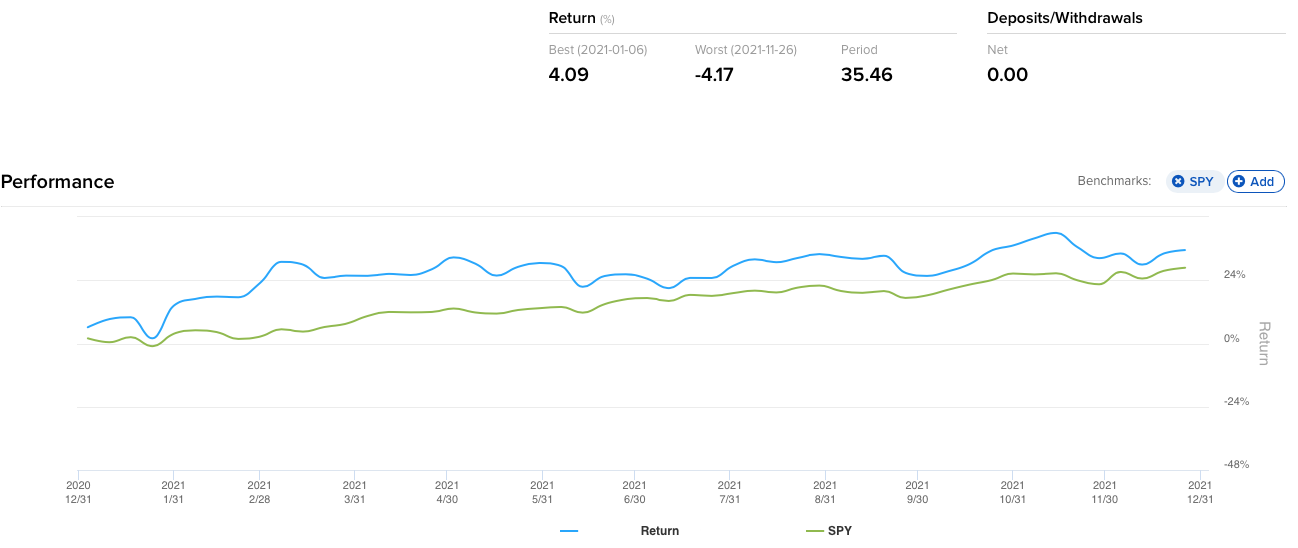Image resolution: width=1298 pixels, height=548 pixels.
Task: Remove the SPY benchmark with its X icon
Action: click(1178, 181)
